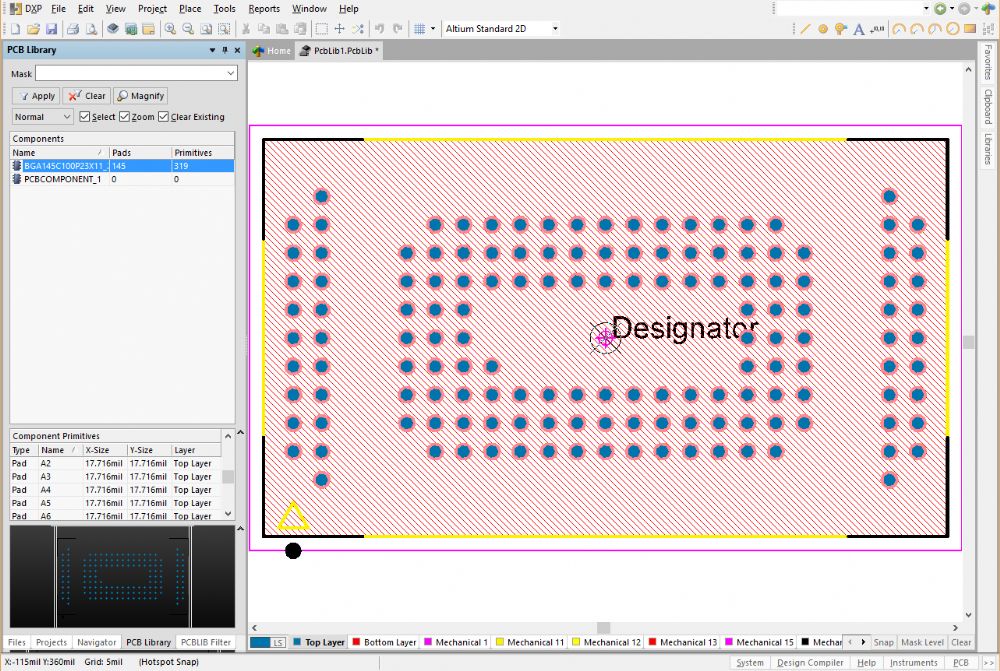Toggle the Zoom checkbox
Screen dimensions: 1000x671
[x=124, y=117]
